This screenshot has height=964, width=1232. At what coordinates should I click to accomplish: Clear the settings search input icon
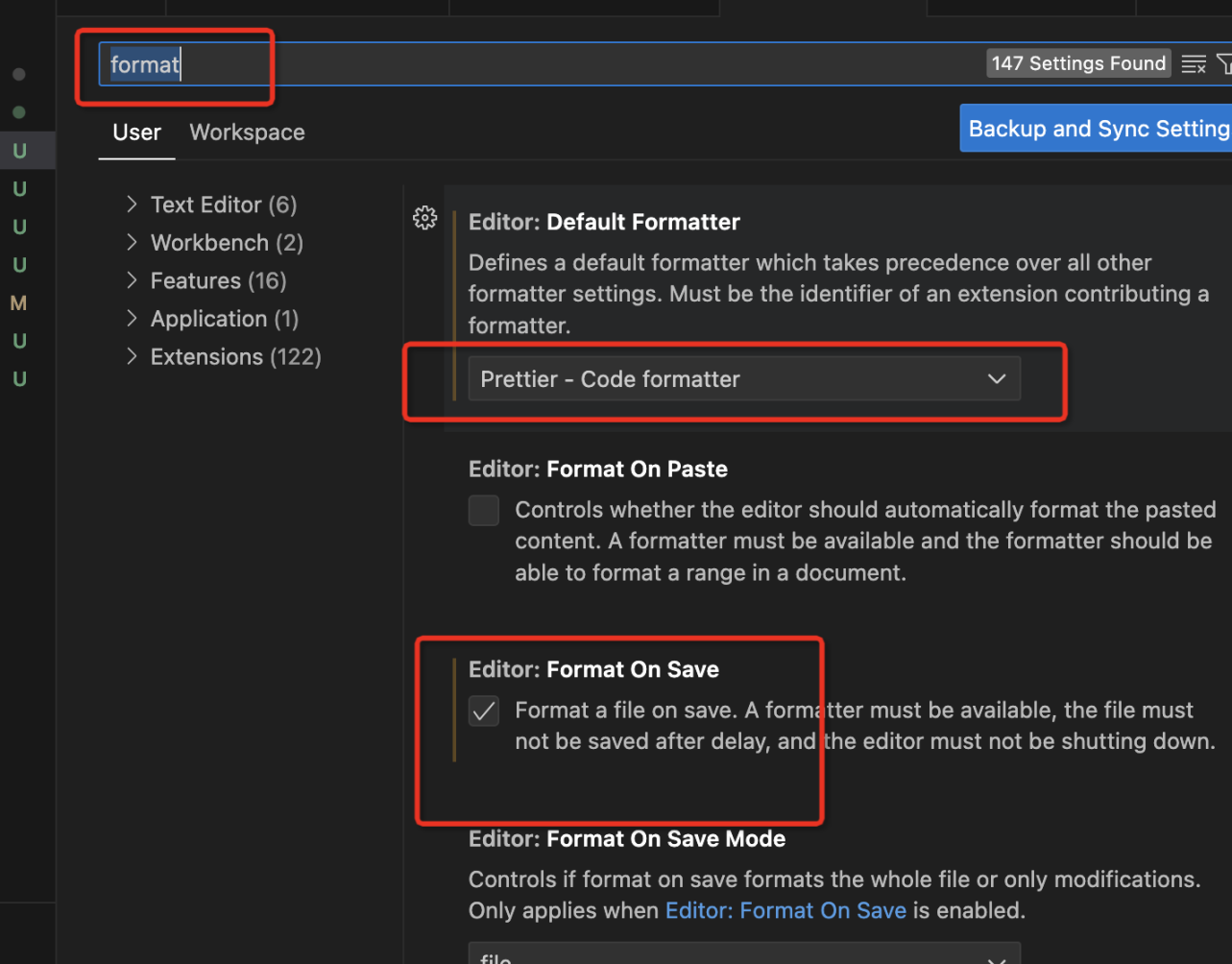pyautogui.click(x=1194, y=64)
